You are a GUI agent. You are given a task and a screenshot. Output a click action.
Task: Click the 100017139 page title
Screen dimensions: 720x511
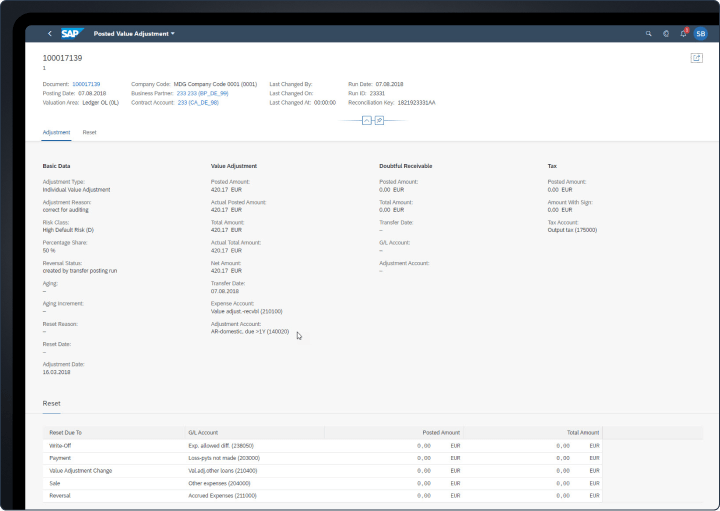tap(62, 58)
